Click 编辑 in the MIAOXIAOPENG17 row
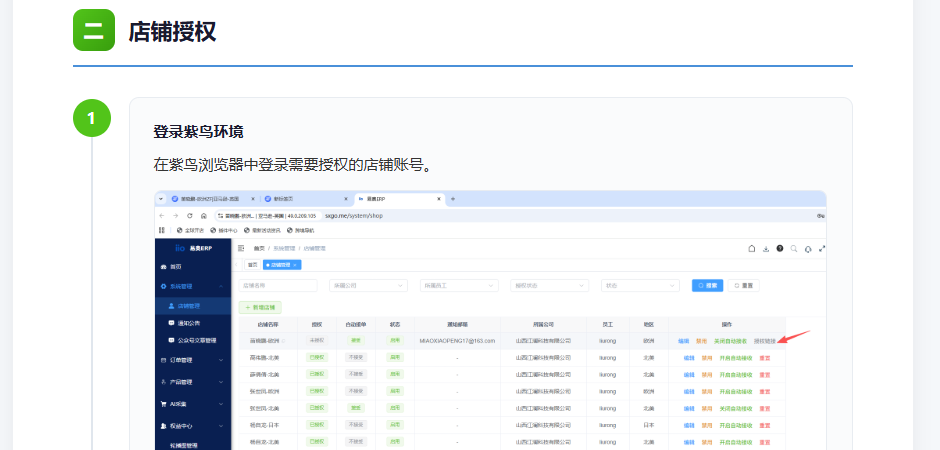This screenshot has height=450, width=940. [x=683, y=341]
